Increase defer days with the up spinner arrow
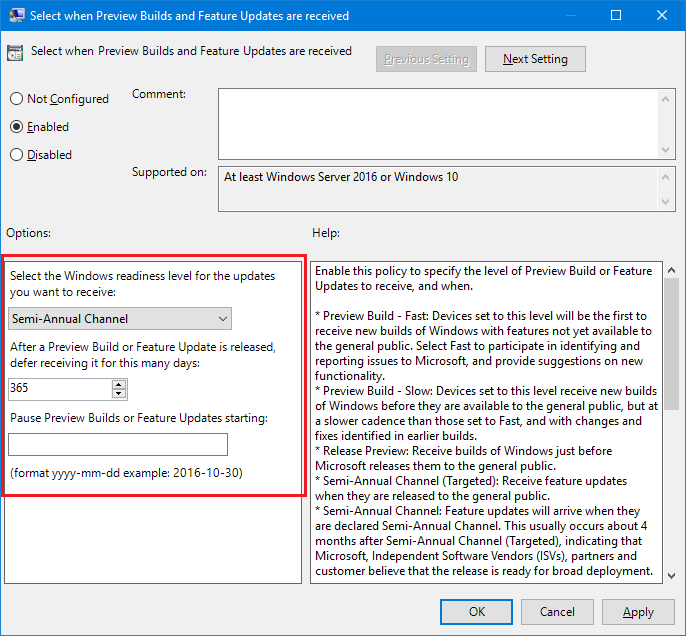 [119, 384]
